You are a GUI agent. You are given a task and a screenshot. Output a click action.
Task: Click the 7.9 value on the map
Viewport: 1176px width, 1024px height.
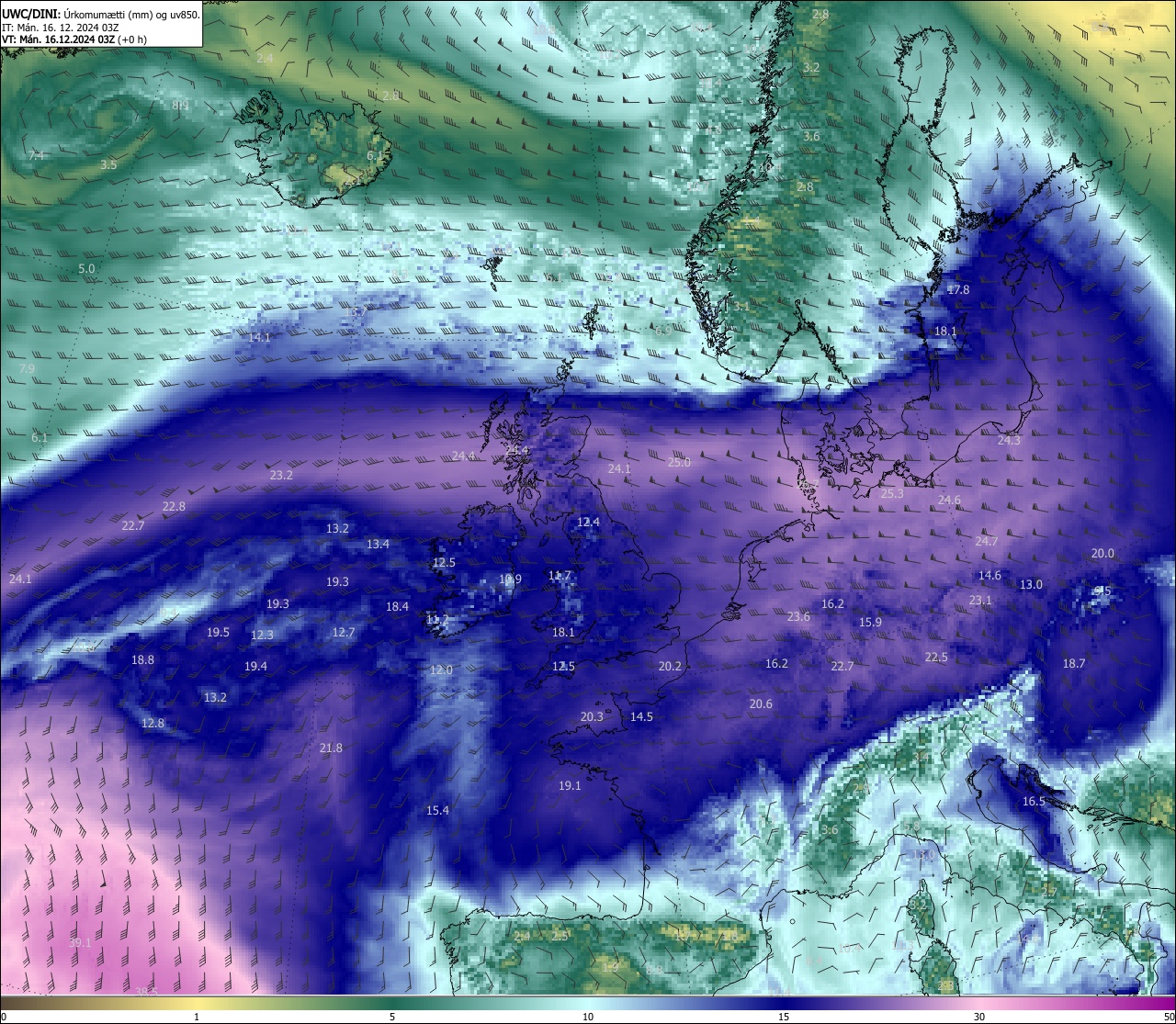[27, 368]
